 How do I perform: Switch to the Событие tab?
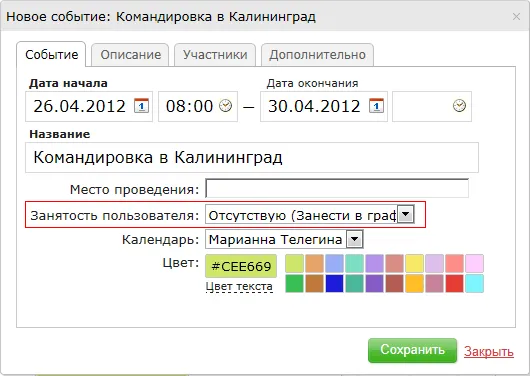51,54
